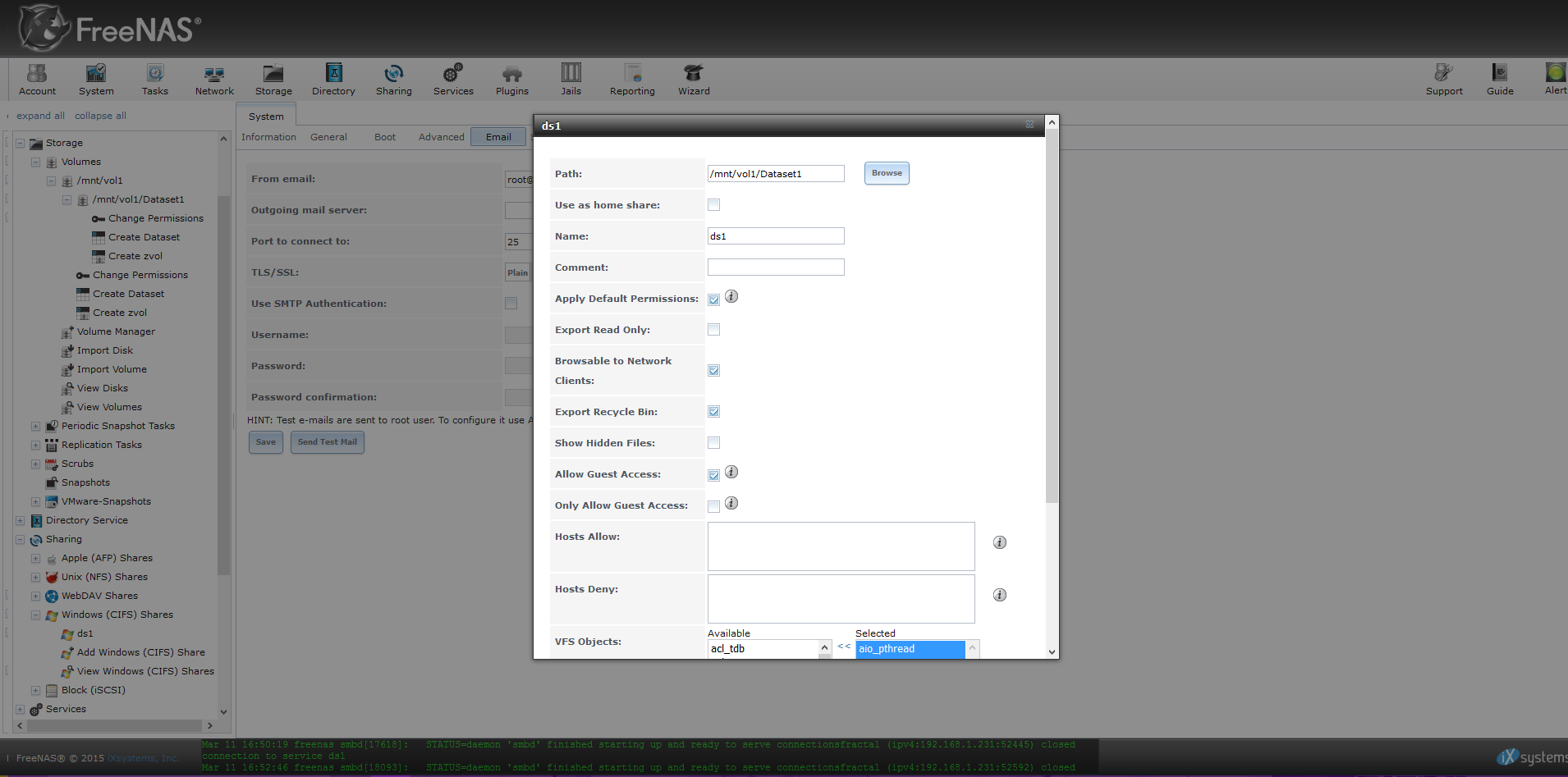Collapse the Windows (CIFS) Shares node
This screenshot has height=777, width=1568.
pyautogui.click(x=35, y=615)
